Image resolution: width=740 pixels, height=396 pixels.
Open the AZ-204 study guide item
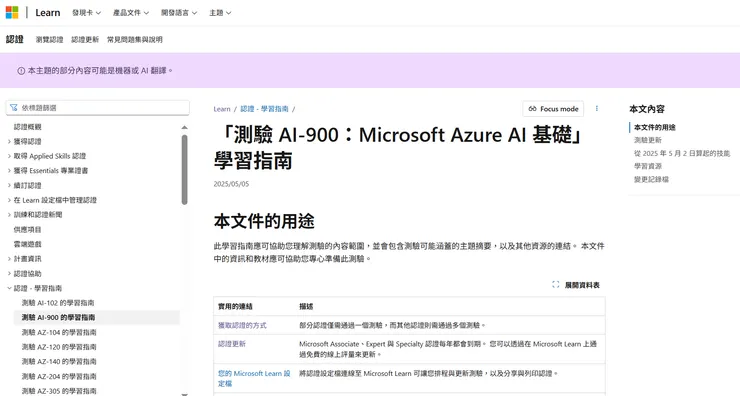click(59, 376)
